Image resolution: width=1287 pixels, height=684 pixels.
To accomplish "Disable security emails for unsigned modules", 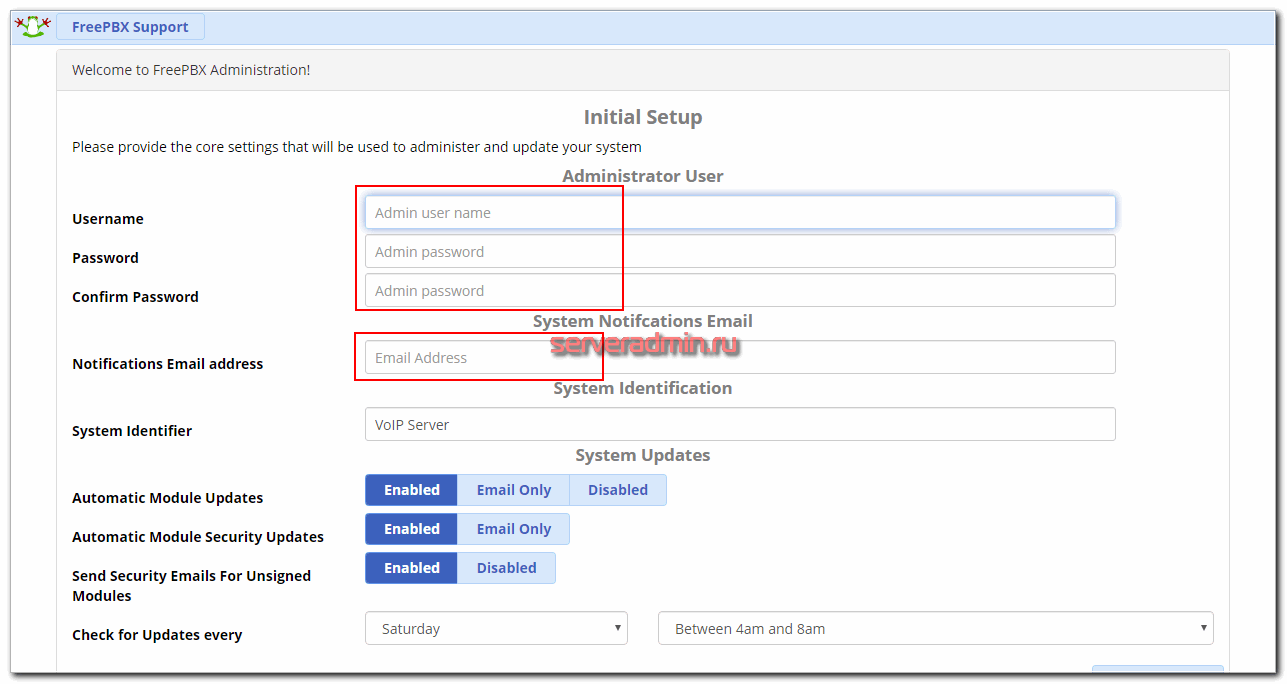I will pyautogui.click(x=506, y=568).
